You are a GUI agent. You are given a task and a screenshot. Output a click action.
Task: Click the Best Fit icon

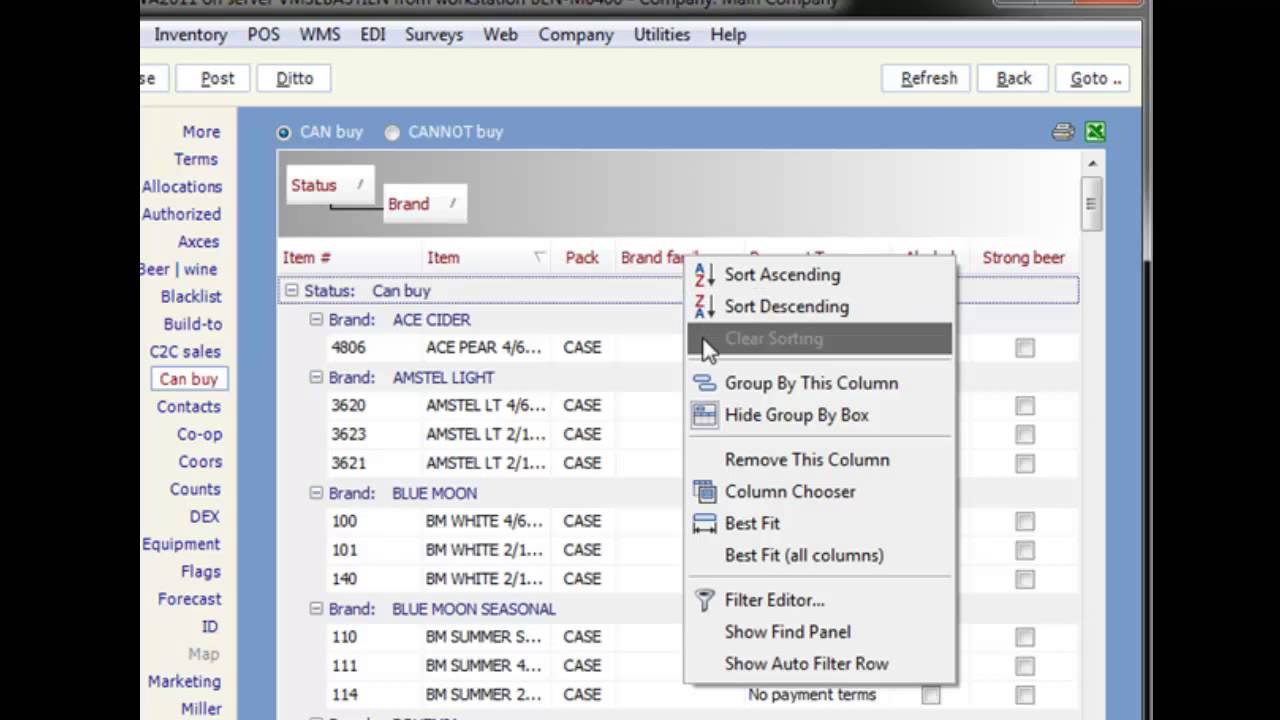pos(705,523)
